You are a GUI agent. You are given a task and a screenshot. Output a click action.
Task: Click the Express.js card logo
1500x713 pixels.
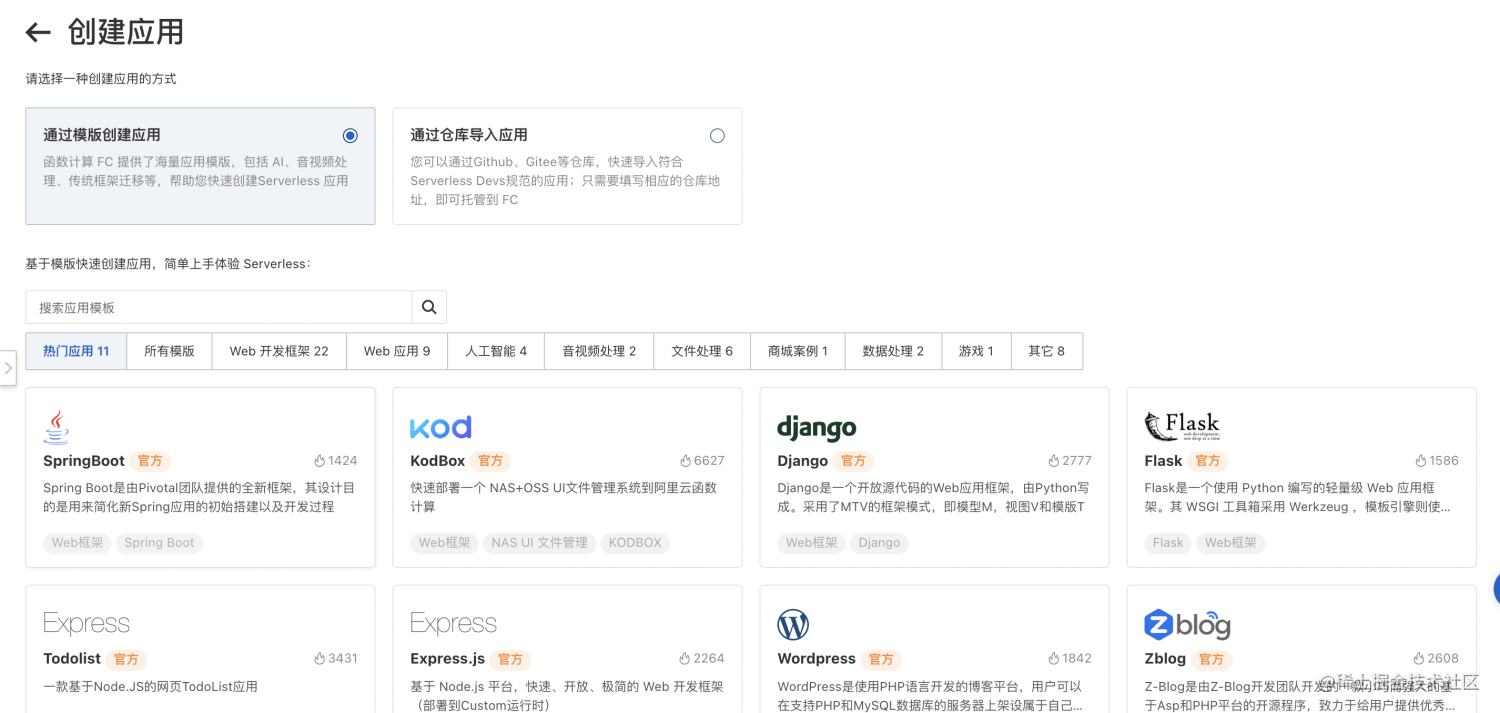pos(453,623)
